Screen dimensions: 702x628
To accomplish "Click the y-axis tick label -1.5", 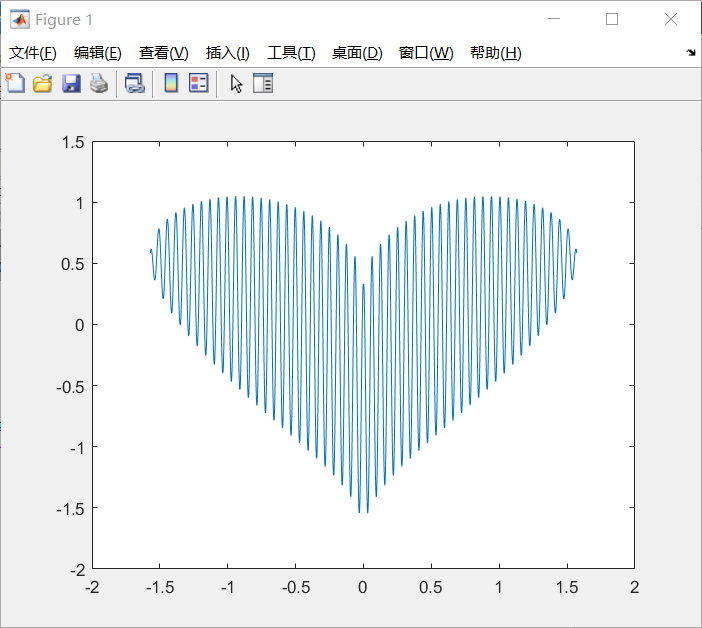I will pos(70,509).
